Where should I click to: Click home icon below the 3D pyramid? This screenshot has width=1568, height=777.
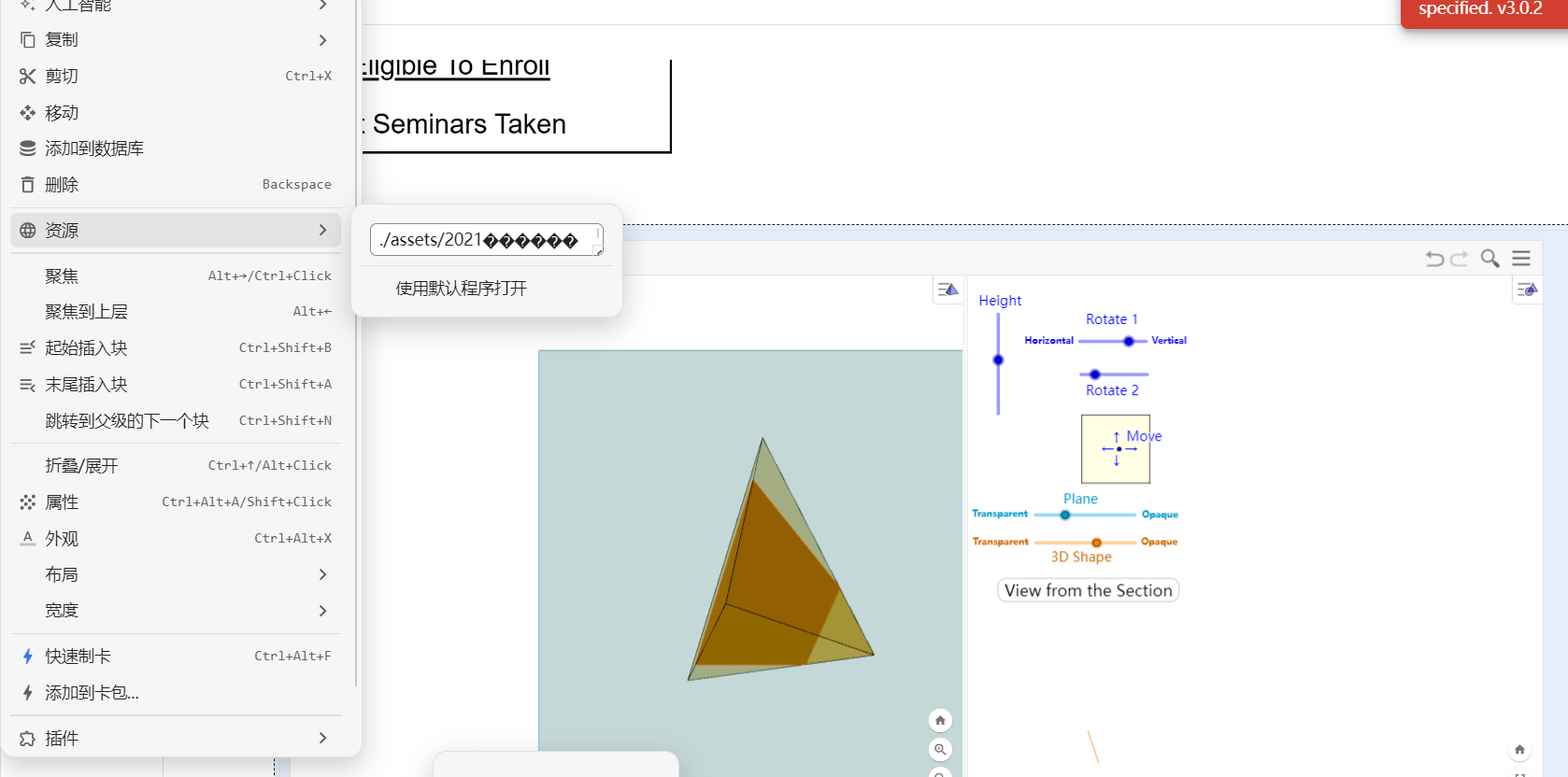coord(940,720)
